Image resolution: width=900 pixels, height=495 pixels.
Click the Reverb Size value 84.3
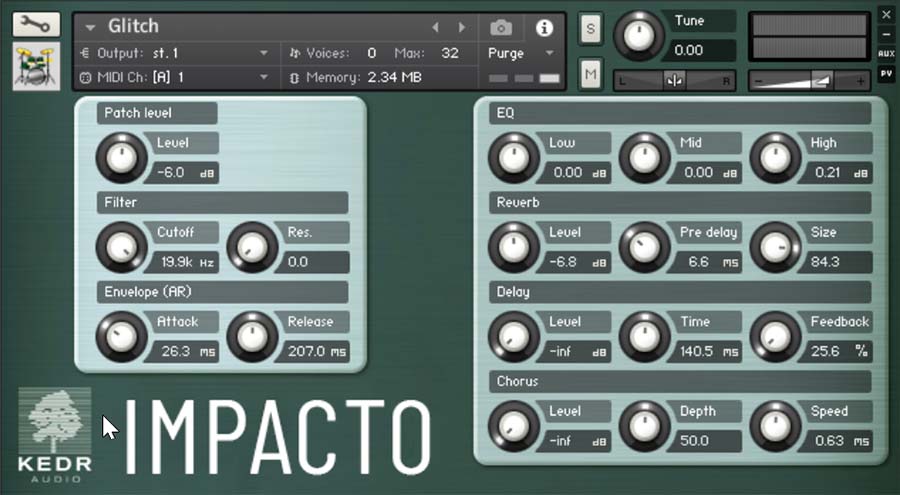tap(837, 262)
